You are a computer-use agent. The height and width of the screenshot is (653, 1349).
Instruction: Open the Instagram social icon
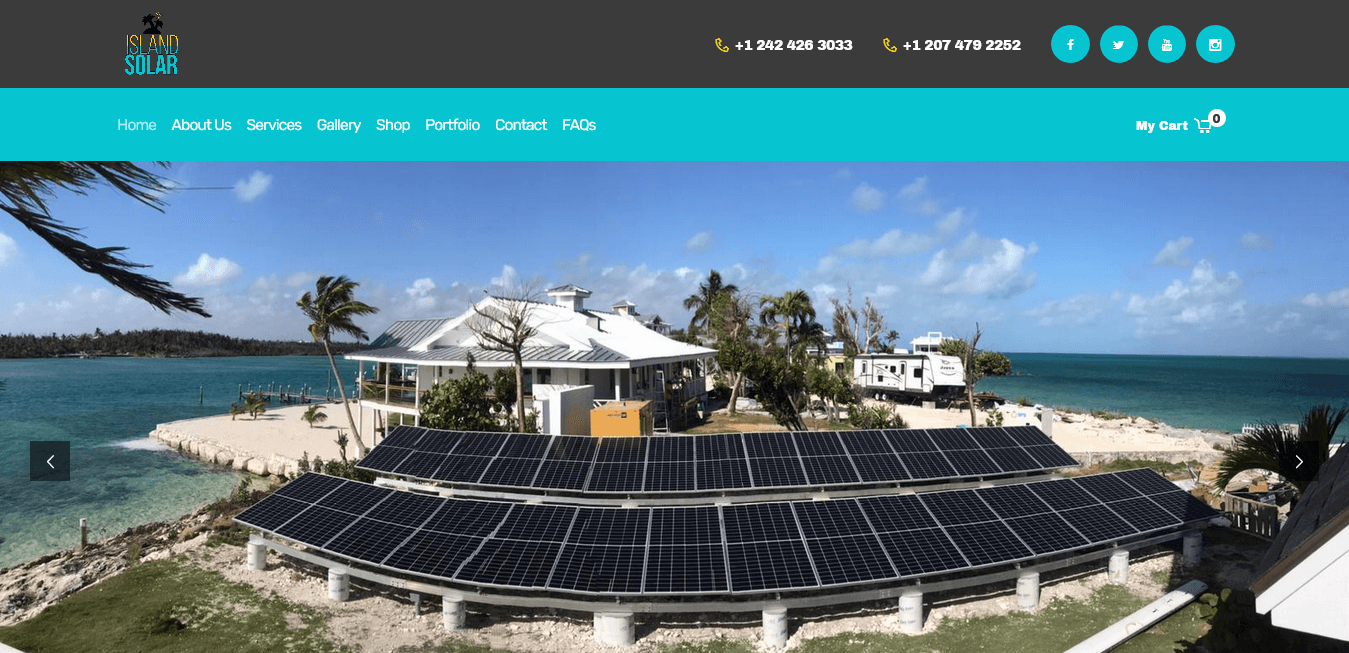coord(1216,44)
